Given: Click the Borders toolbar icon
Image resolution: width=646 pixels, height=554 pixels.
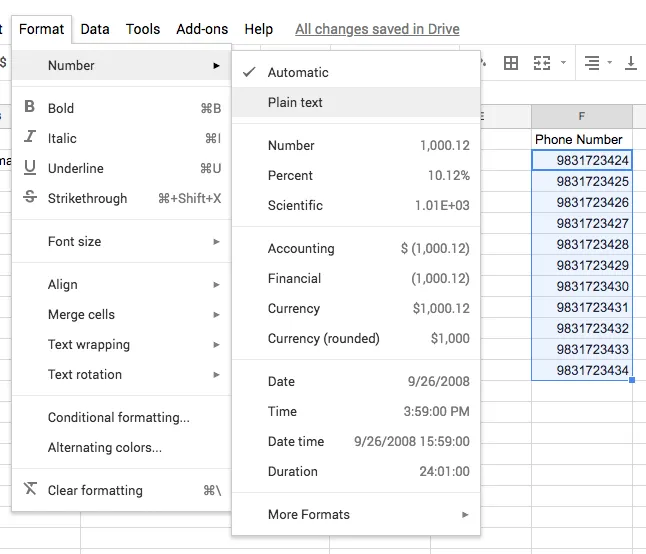Looking at the screenshot, I should click(x=511, y=63).
